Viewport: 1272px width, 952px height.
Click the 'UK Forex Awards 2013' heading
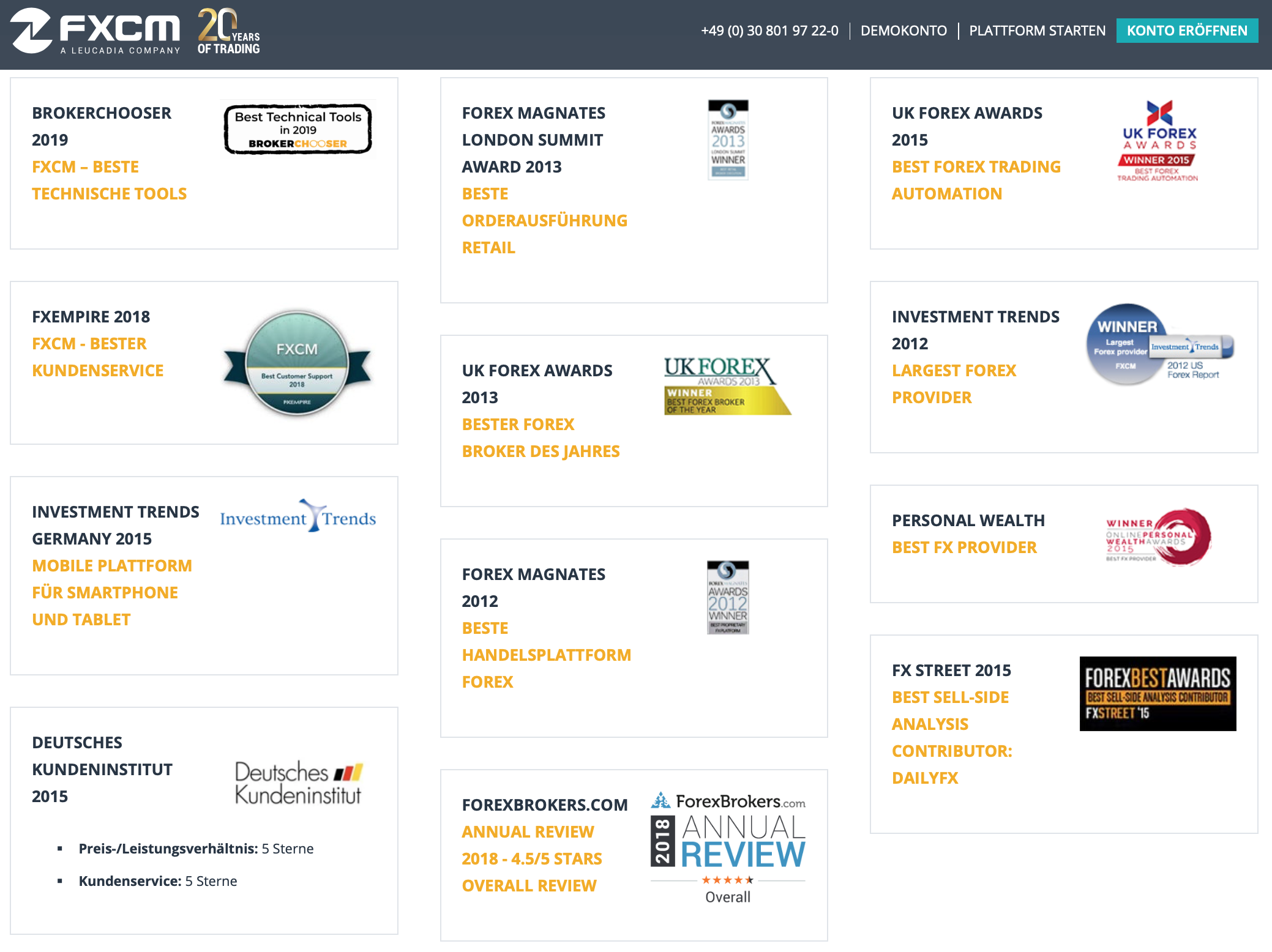(x=537, y=384)
